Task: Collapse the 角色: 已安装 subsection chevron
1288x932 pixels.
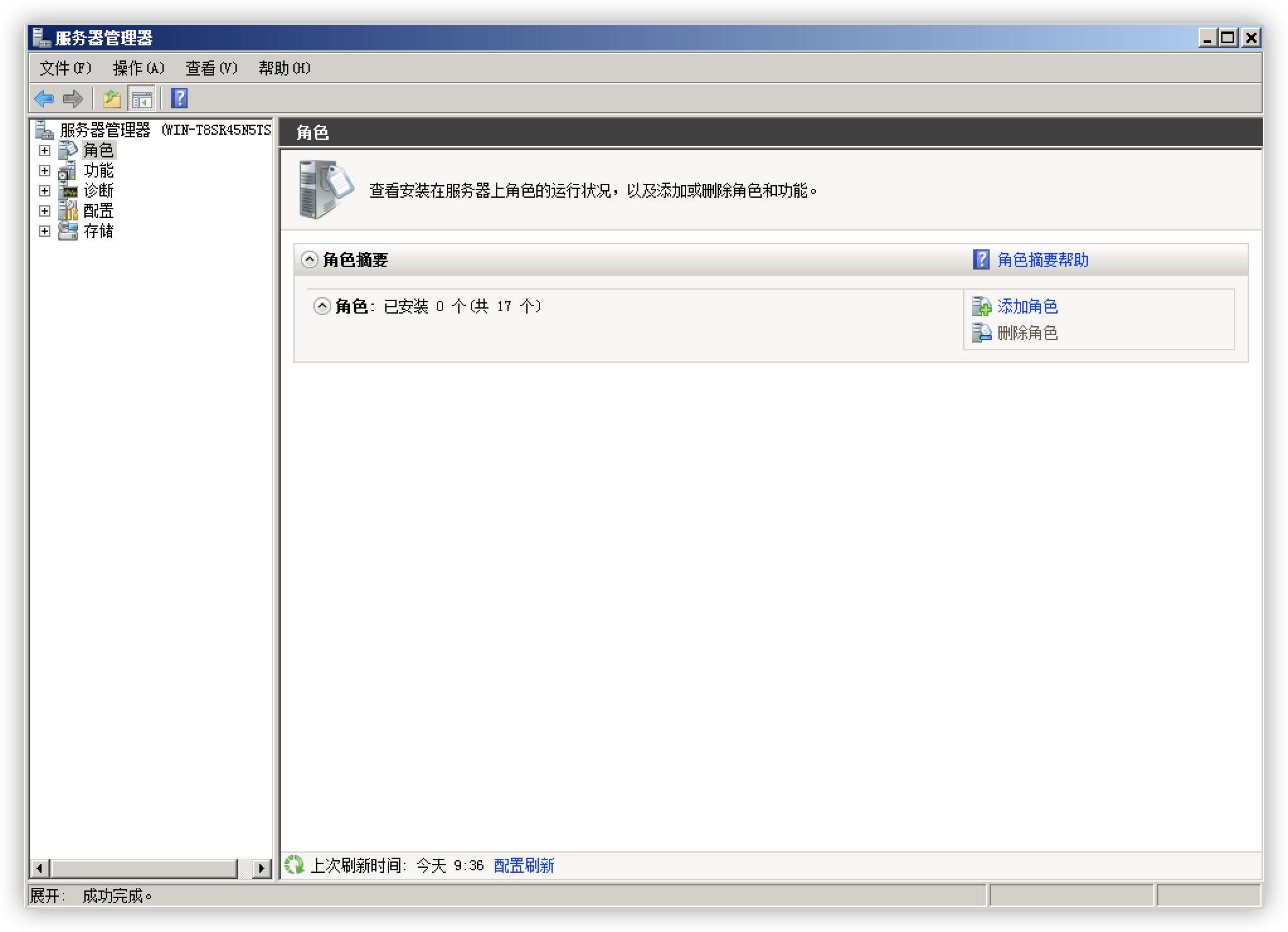Action: point(322,307)
